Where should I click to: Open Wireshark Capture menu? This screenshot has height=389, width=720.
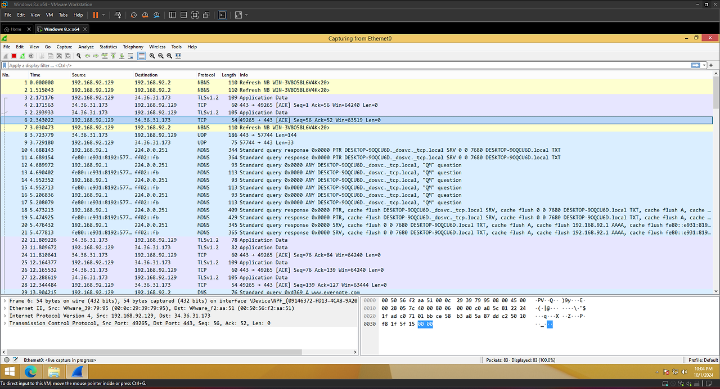(64, 47)
